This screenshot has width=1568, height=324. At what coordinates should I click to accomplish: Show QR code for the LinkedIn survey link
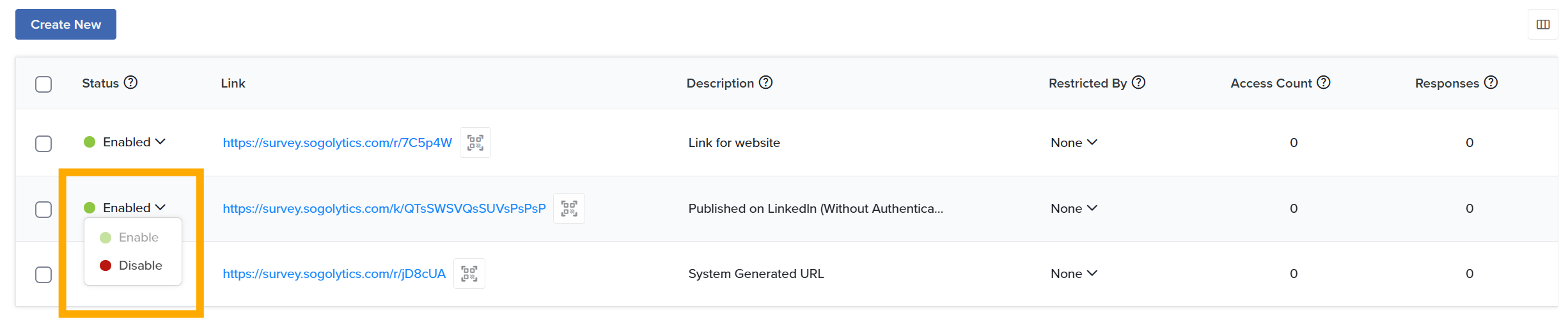point(568,208)
